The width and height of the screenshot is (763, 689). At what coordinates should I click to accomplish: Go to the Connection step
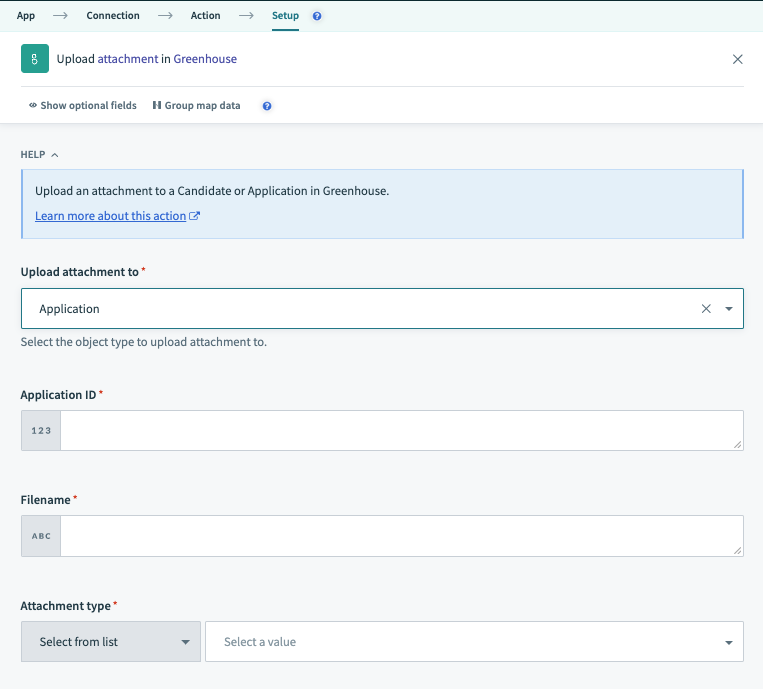(x=113, y=16)
